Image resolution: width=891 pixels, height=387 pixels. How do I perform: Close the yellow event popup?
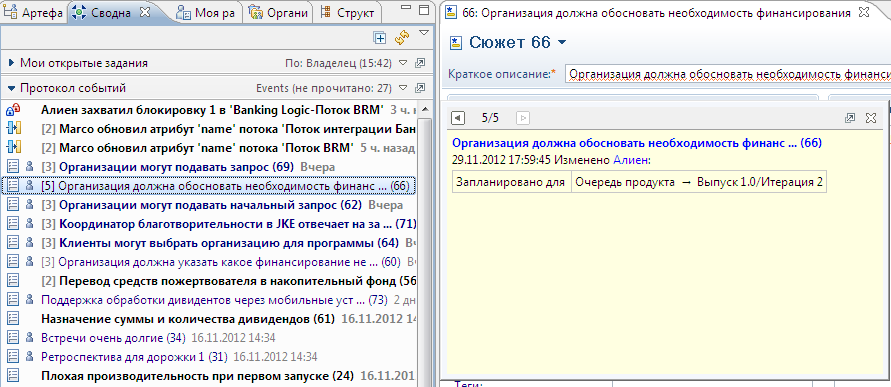[x=871, y=118]
